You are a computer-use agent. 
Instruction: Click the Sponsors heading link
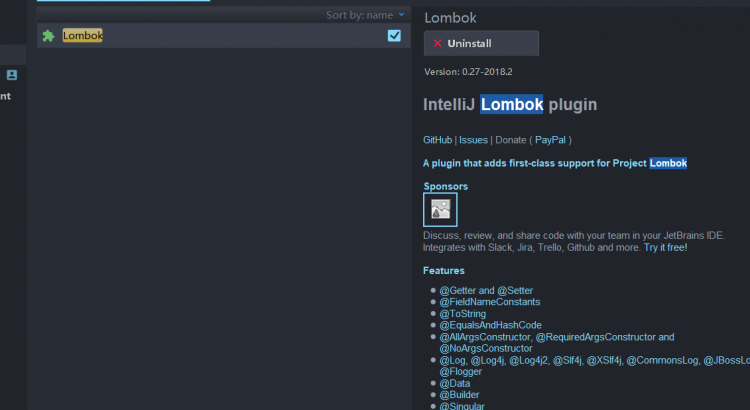(x=445, y=187)
